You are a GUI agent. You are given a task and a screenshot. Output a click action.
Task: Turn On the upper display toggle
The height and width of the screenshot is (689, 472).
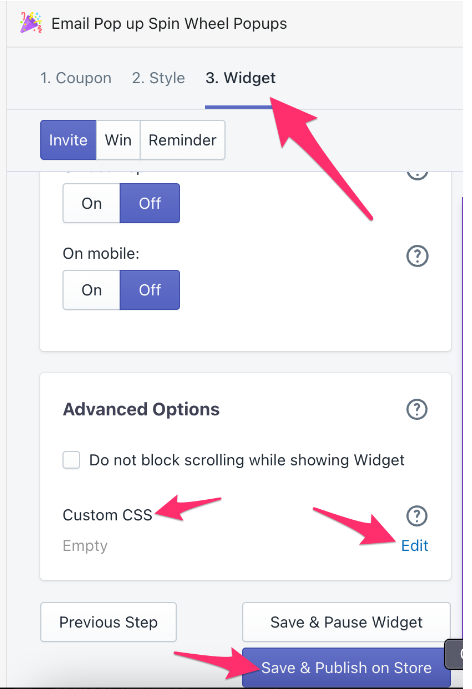[91, 203]
